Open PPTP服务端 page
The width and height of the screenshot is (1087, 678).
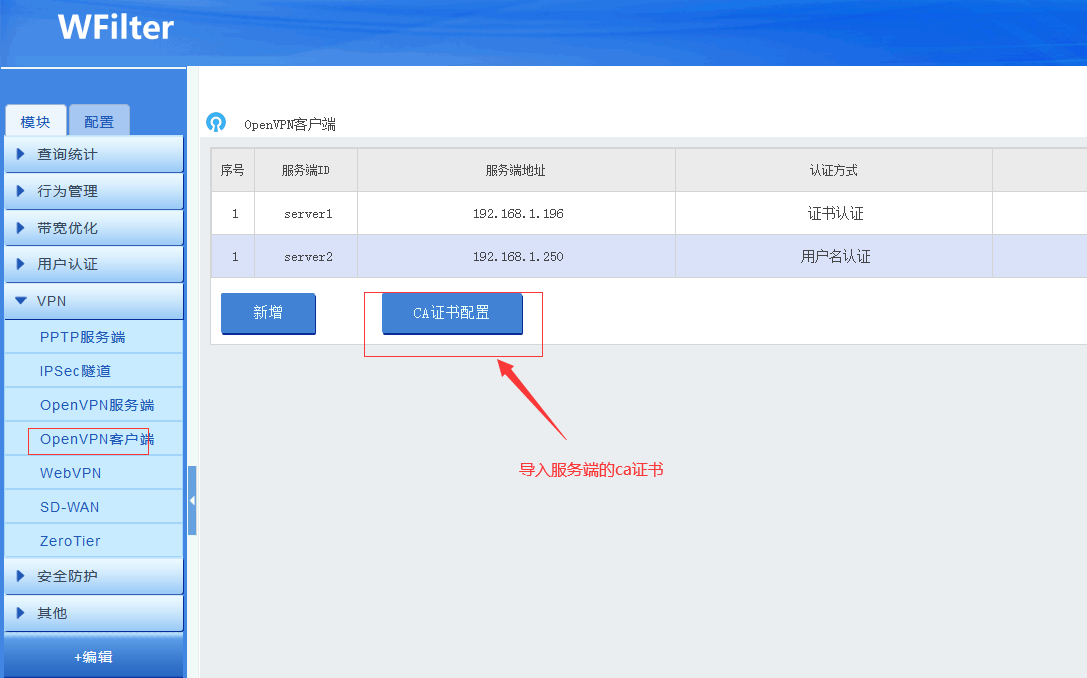click(83, 337)
